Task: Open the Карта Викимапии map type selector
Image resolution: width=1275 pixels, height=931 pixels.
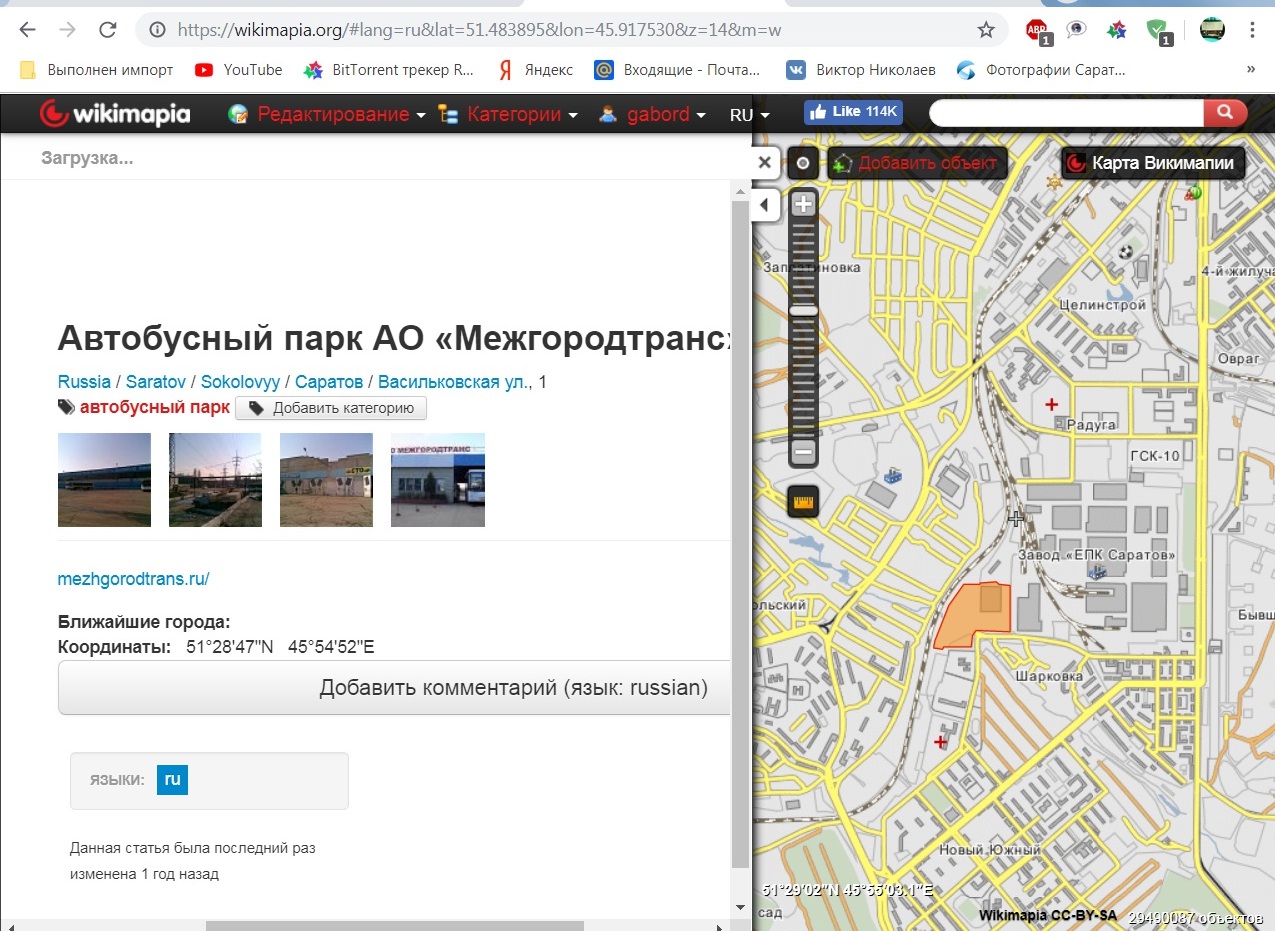Action: pyautogui.click(x=1152, y=163)
